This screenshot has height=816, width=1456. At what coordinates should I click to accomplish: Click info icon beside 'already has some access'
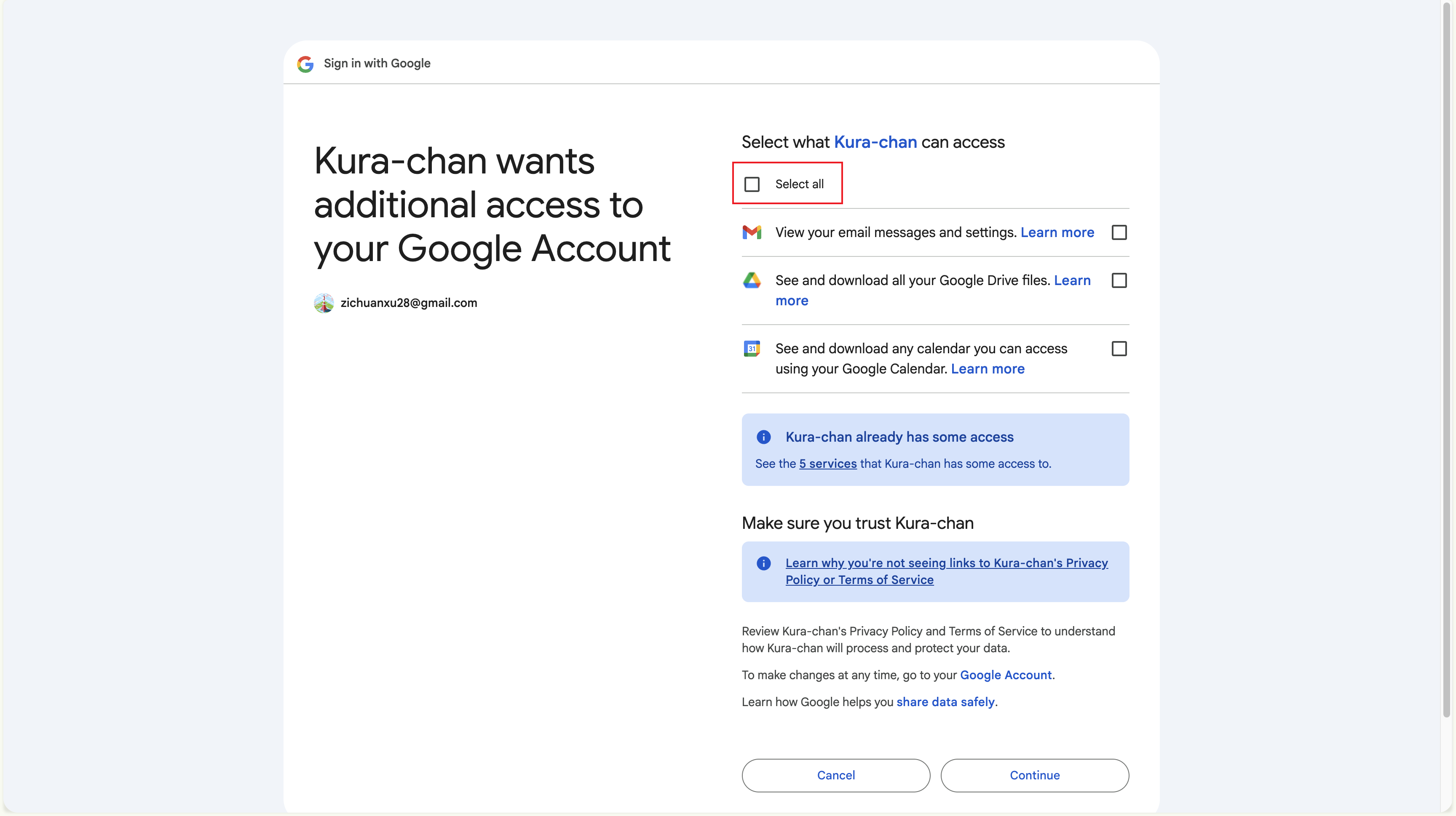[x=764, y=437]
